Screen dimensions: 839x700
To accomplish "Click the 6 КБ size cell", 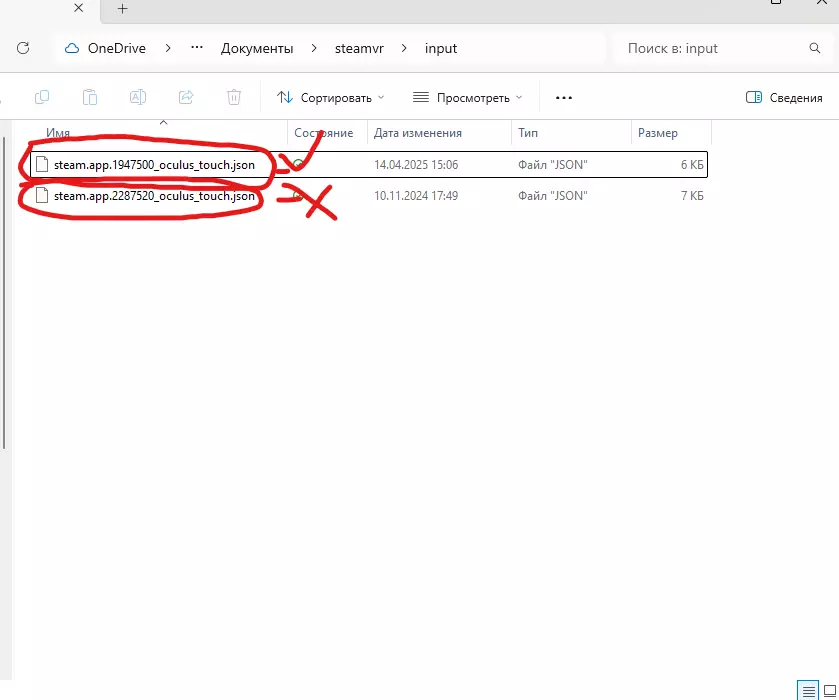I will click(x=692, y=165).
